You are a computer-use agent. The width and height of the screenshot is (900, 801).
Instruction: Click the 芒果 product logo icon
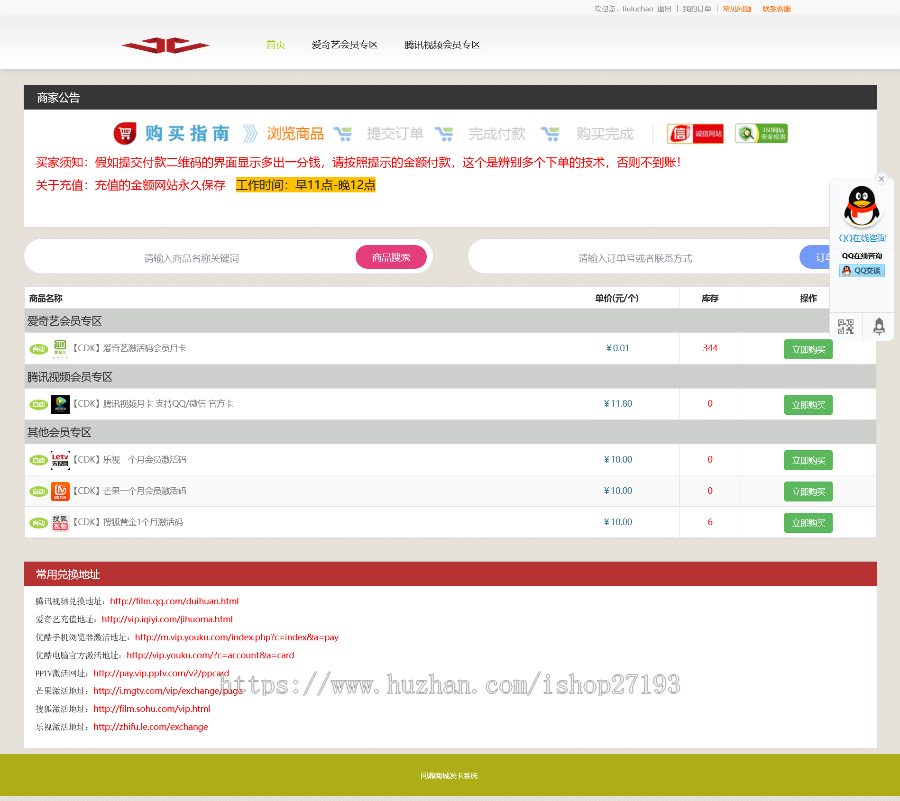tap(60, 491)
